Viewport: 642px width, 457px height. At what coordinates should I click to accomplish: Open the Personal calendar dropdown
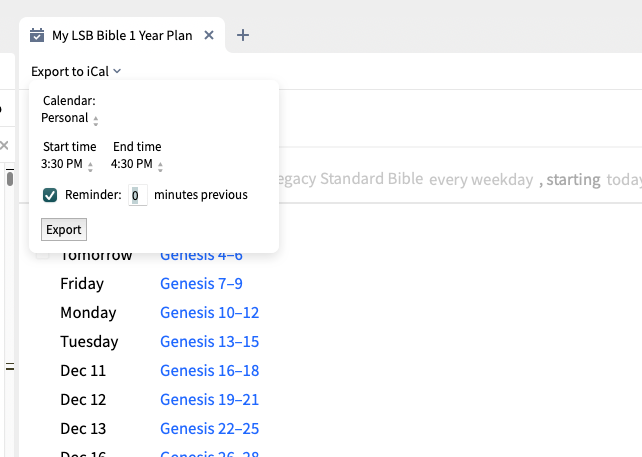coord(70,118)
